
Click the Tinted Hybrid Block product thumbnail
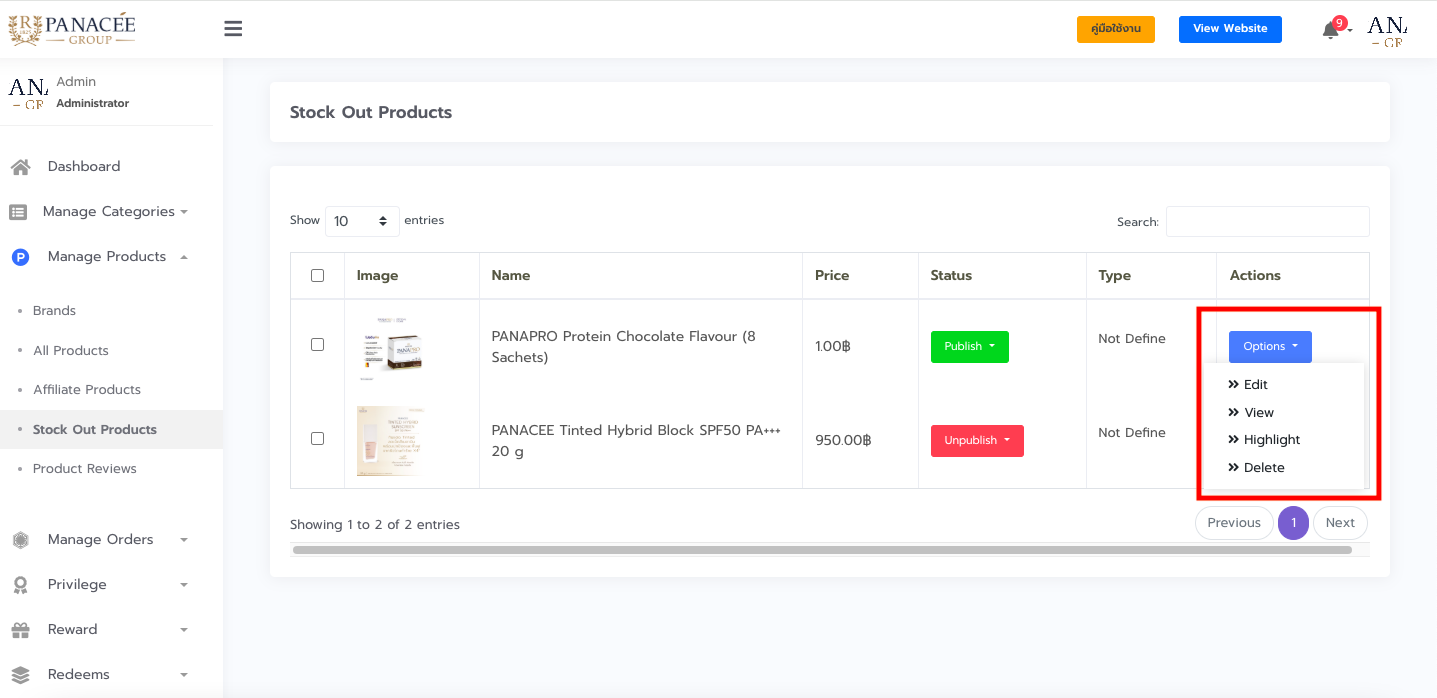pos(390,441)
